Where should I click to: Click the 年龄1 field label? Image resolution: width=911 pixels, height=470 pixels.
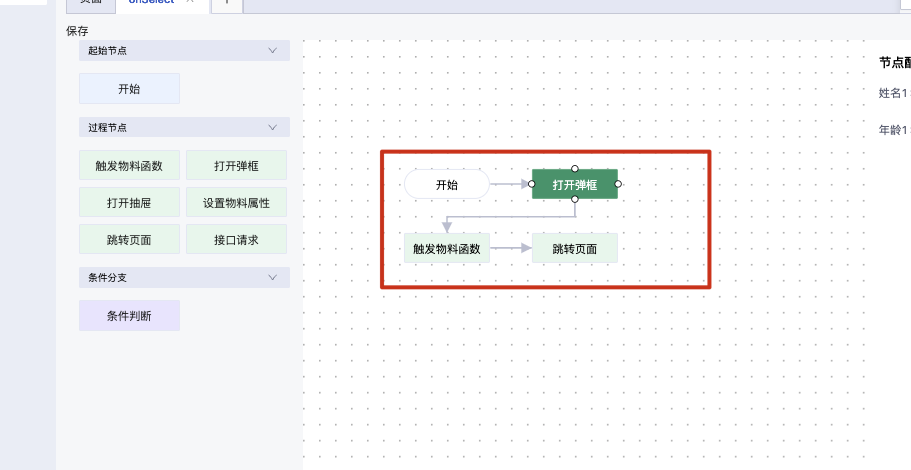[x=894, y=130]
